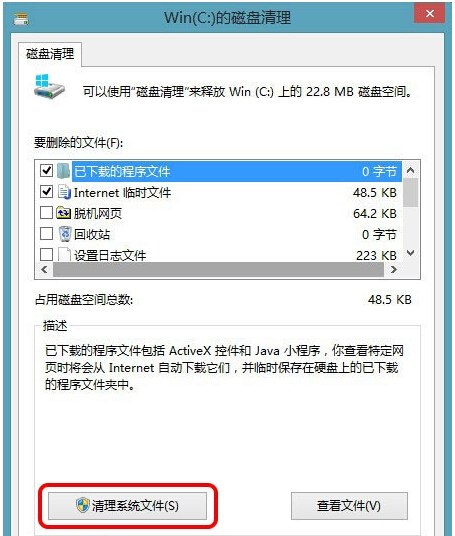Click the 已下载的程序文件 folder icon
Screen dimensions: 455x536
coord(63,171)
